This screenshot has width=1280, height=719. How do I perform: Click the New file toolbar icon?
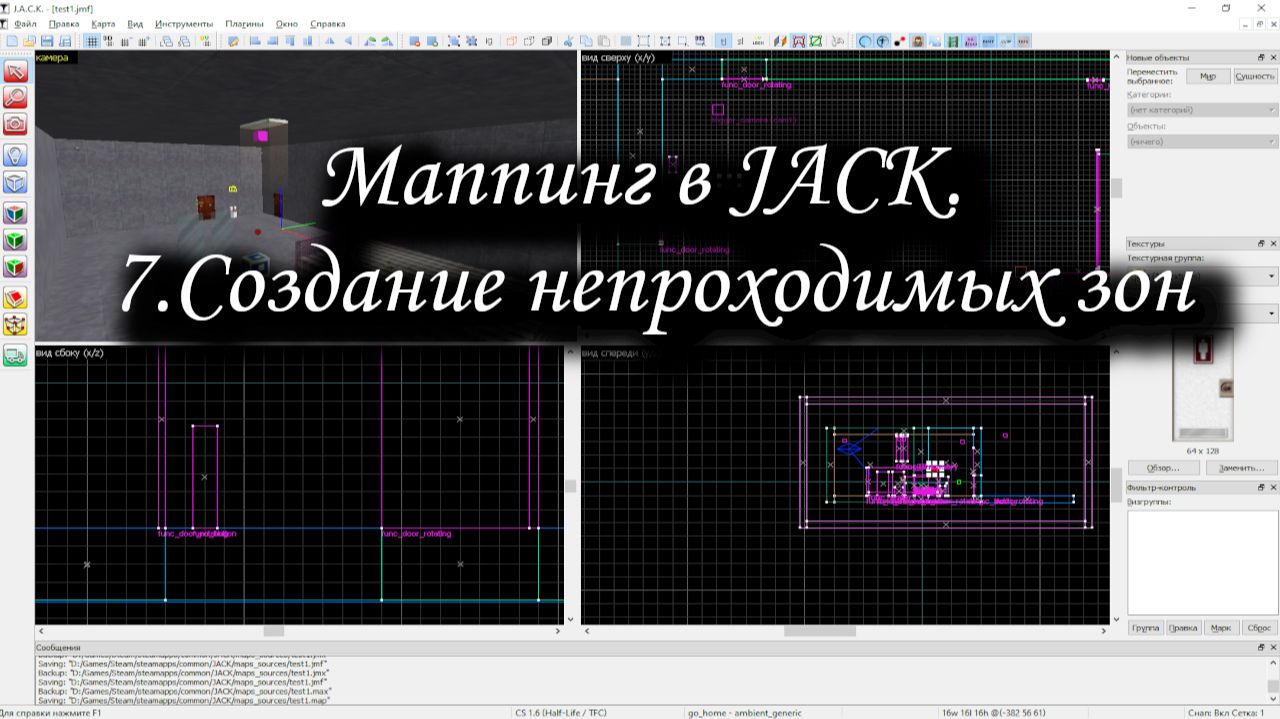click(11, 41)
